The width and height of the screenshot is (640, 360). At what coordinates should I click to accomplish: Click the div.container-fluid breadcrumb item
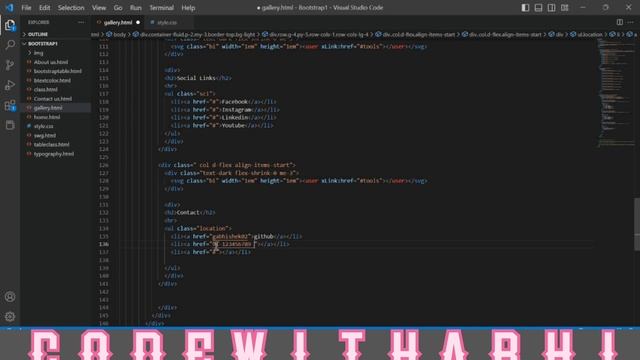(x=197, y=35)
